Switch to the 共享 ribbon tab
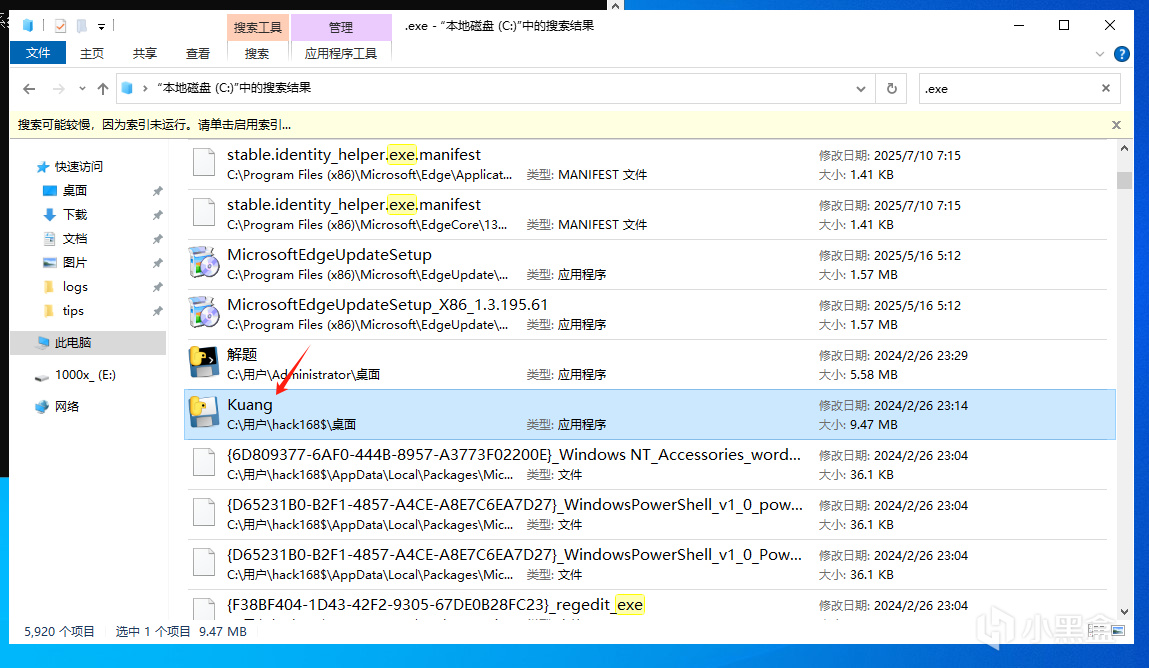The image size is (1149, 668). (144, 53)
